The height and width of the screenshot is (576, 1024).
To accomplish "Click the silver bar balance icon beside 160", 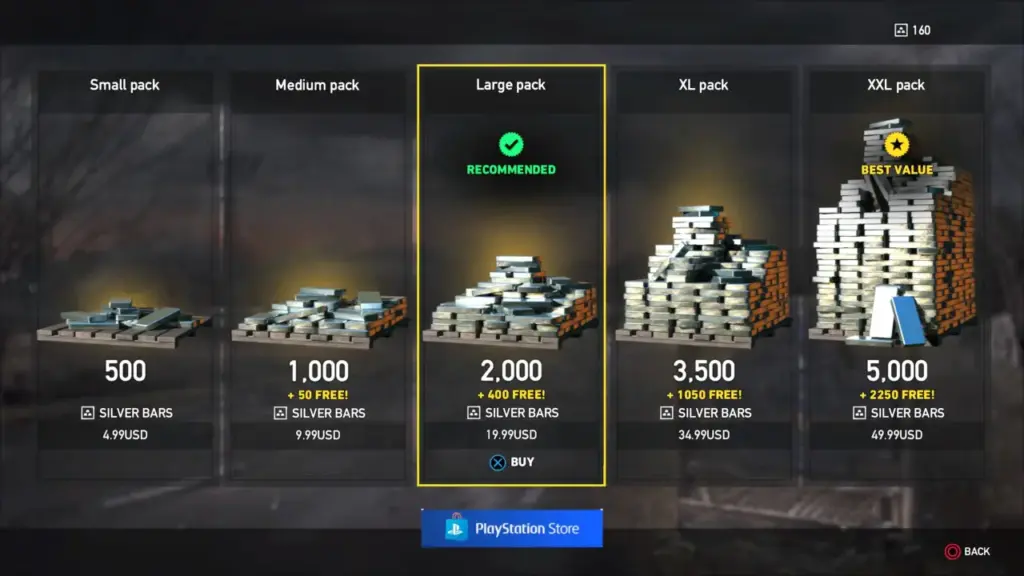I will tap(901, 30).
